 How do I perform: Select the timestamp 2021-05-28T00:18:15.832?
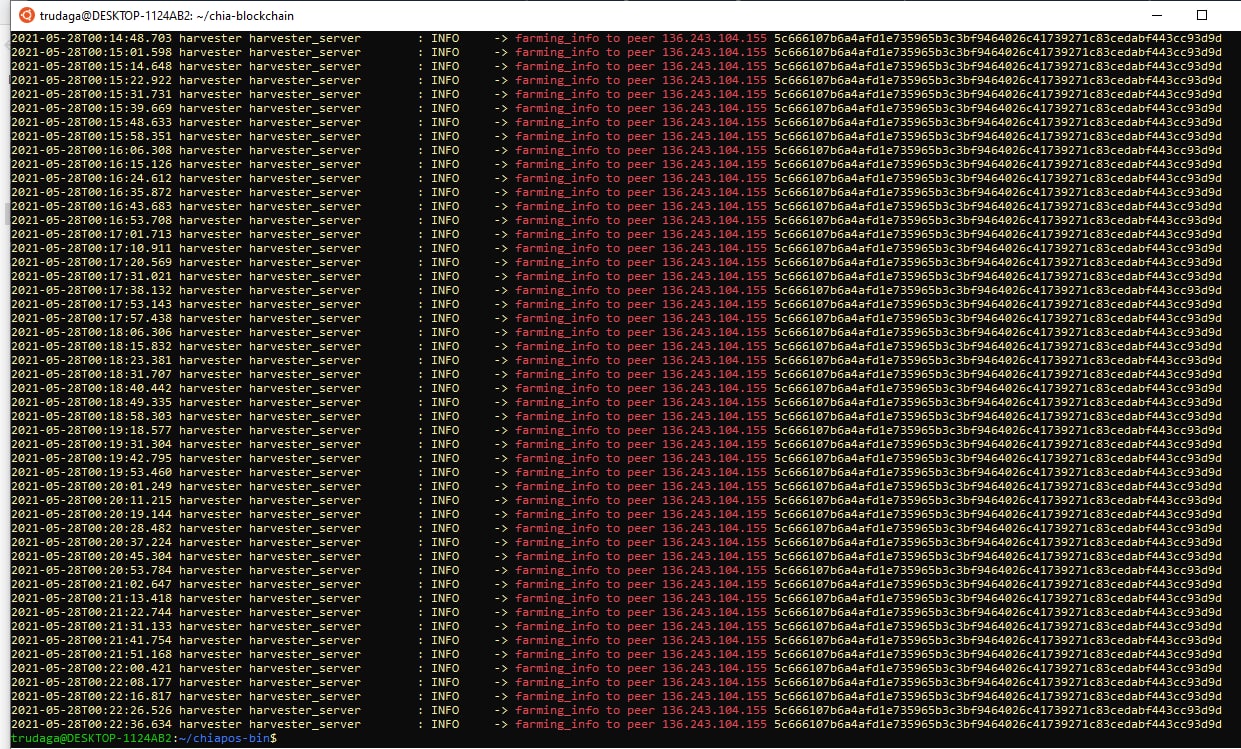(91, 346)
